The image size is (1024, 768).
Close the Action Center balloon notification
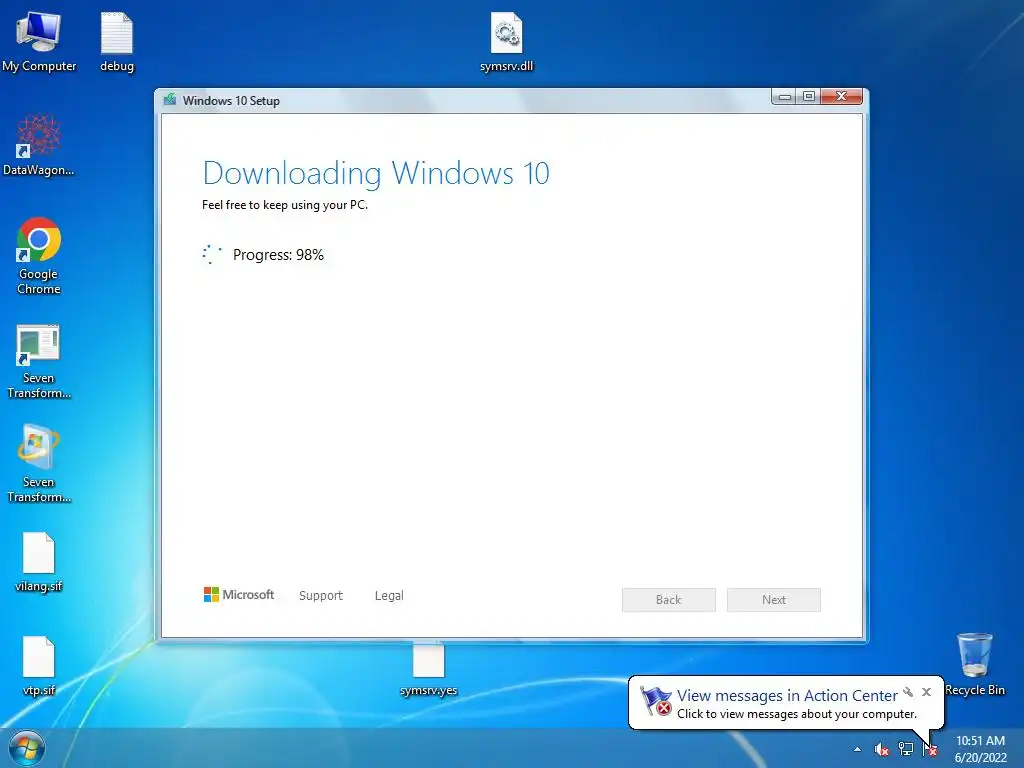pos(926,692)
